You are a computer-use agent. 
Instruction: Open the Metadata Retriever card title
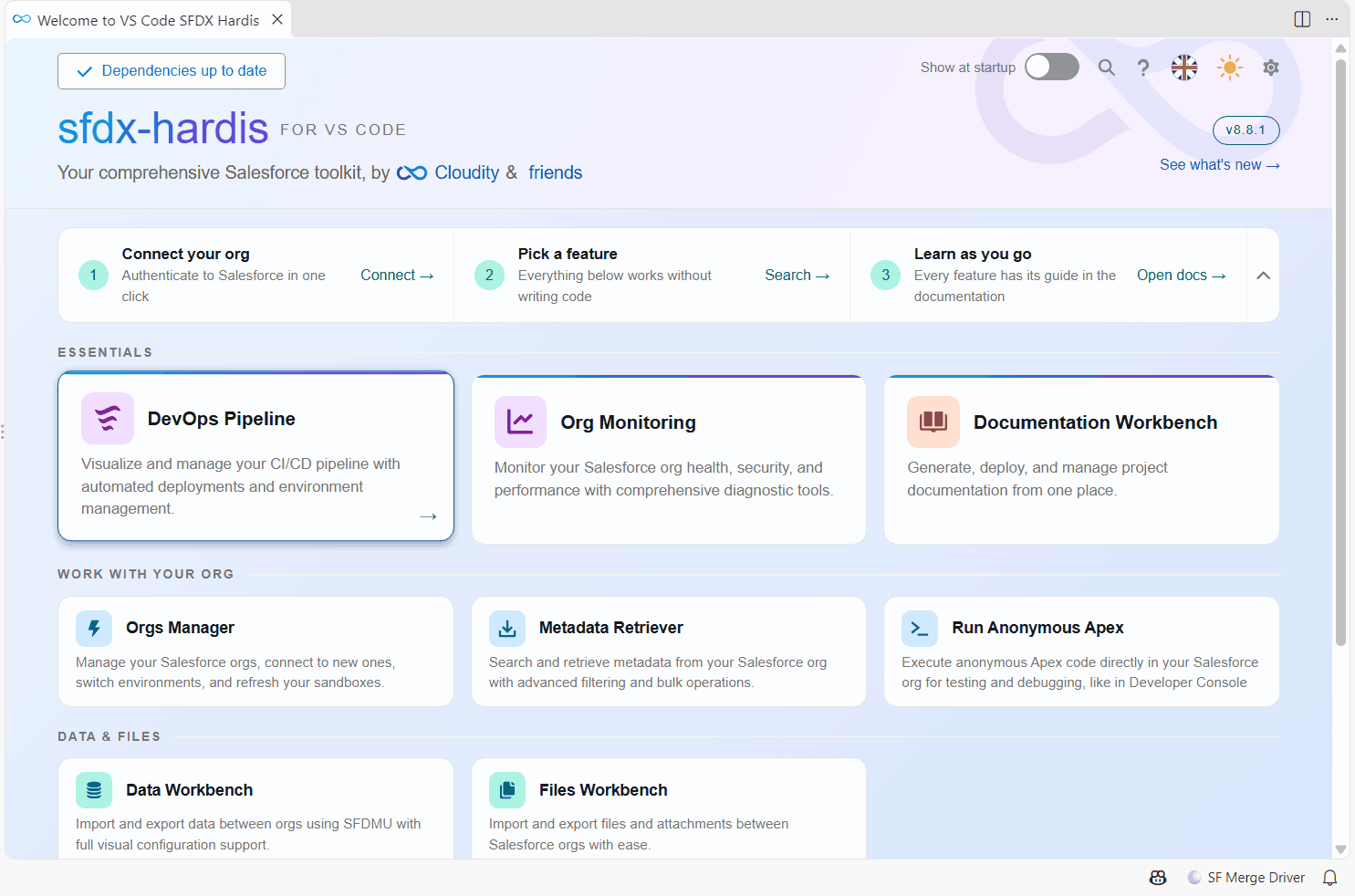pos(611,628)
